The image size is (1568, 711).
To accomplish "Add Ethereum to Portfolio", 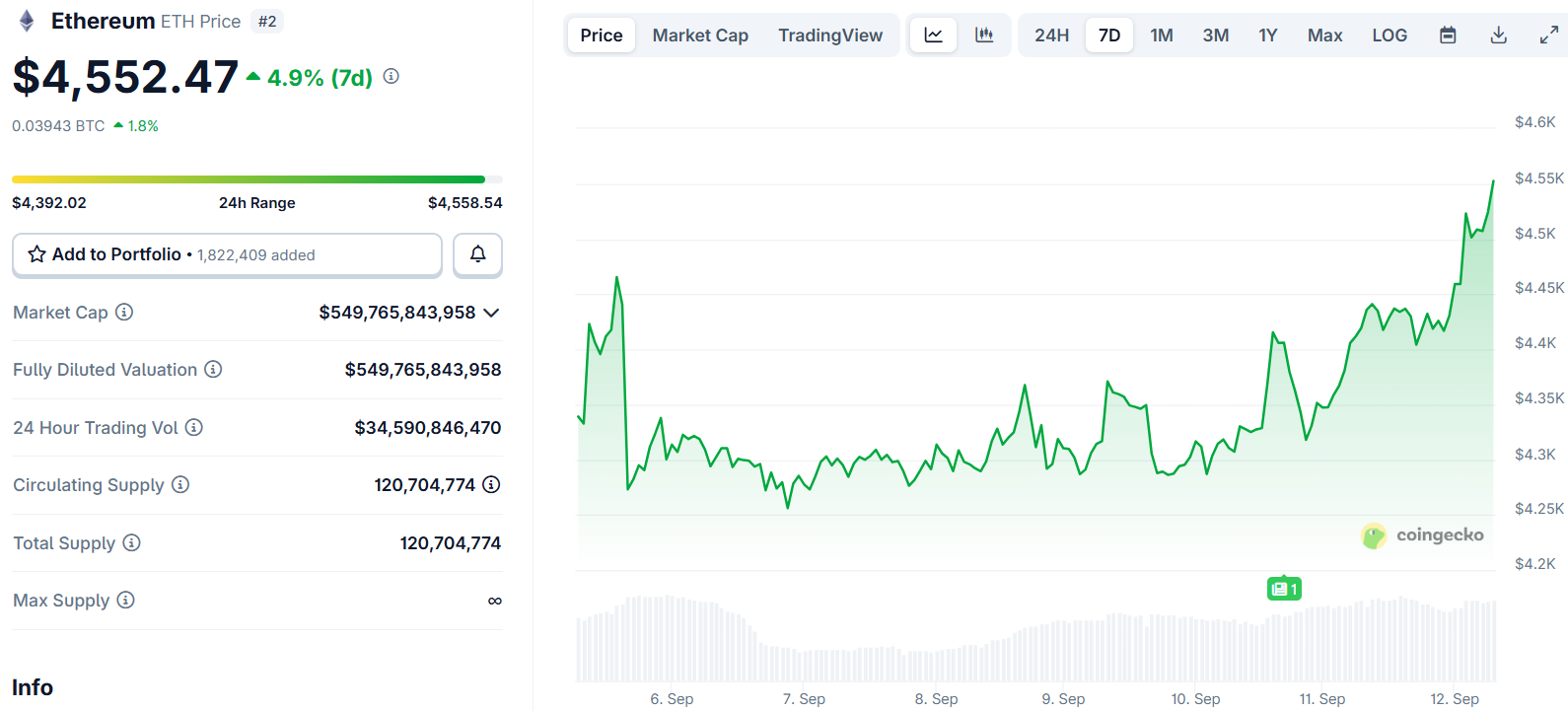I will 227,254.
